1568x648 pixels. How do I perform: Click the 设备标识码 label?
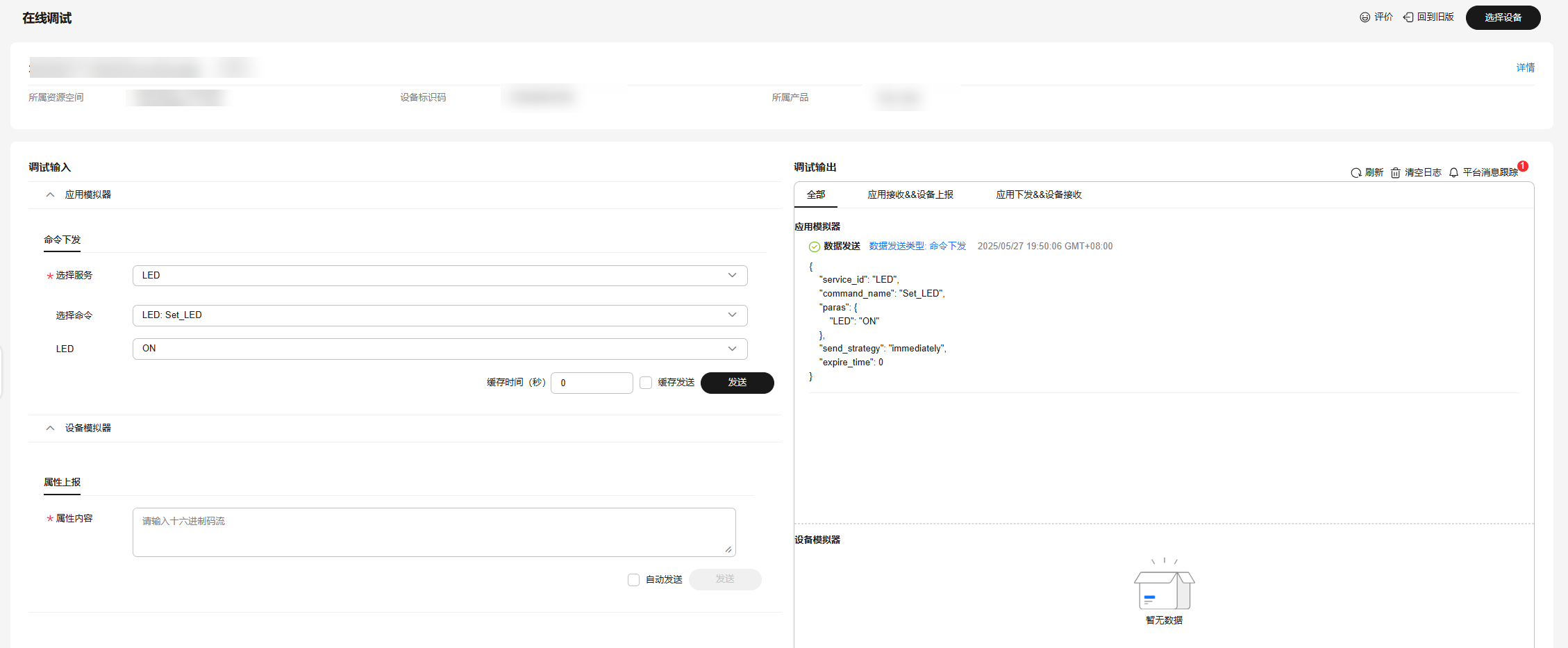[423, 98]
